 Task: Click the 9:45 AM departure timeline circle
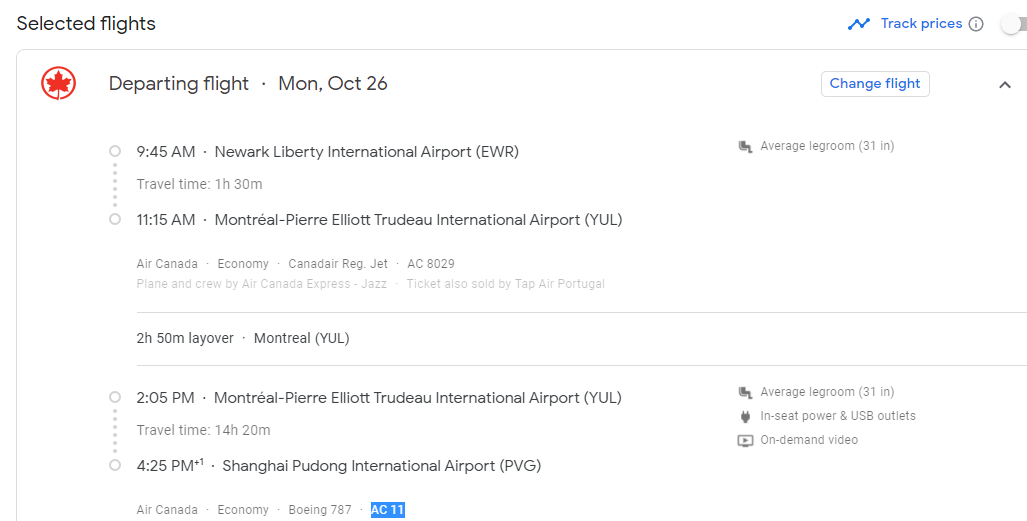[x=115, y=151]
